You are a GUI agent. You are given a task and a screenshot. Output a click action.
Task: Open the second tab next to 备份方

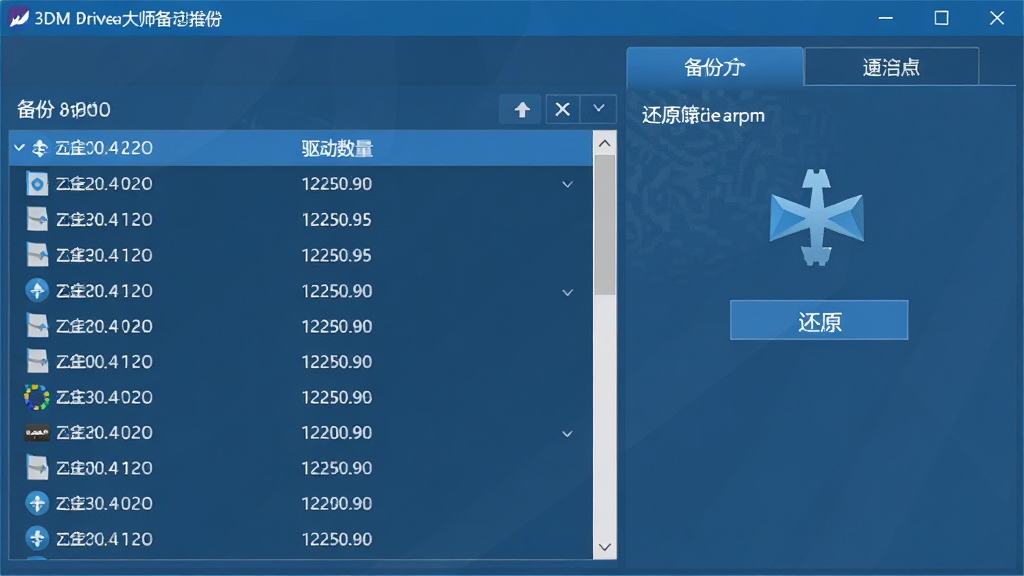pyautogui.click(x=891, y=67)
